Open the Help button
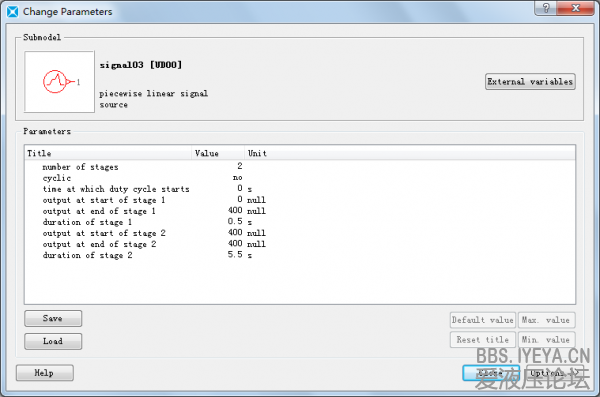This screenshot has width=600, height=397. pyautogui.click(x=44, y=373)
